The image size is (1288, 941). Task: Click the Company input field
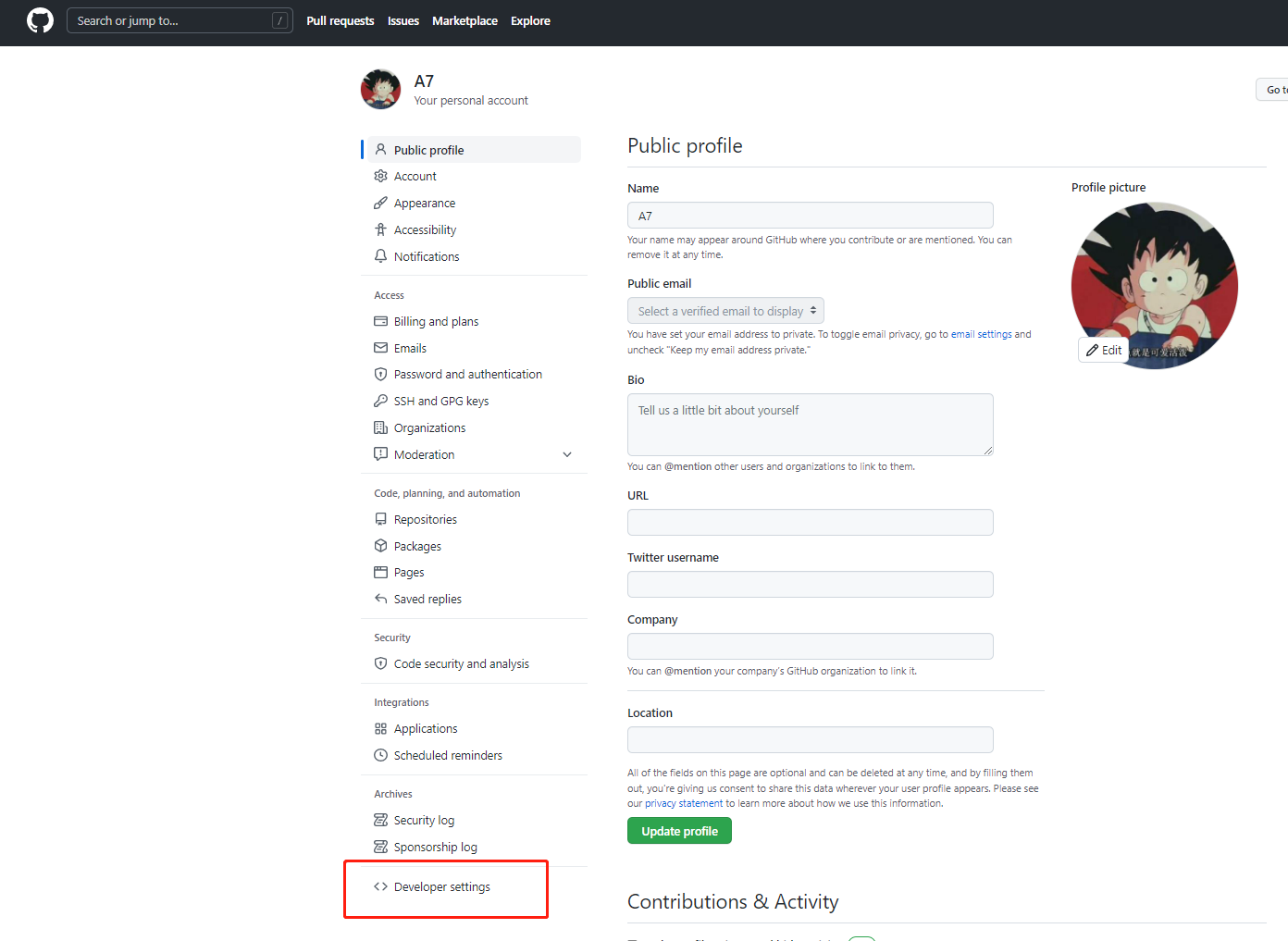point(810,646)
